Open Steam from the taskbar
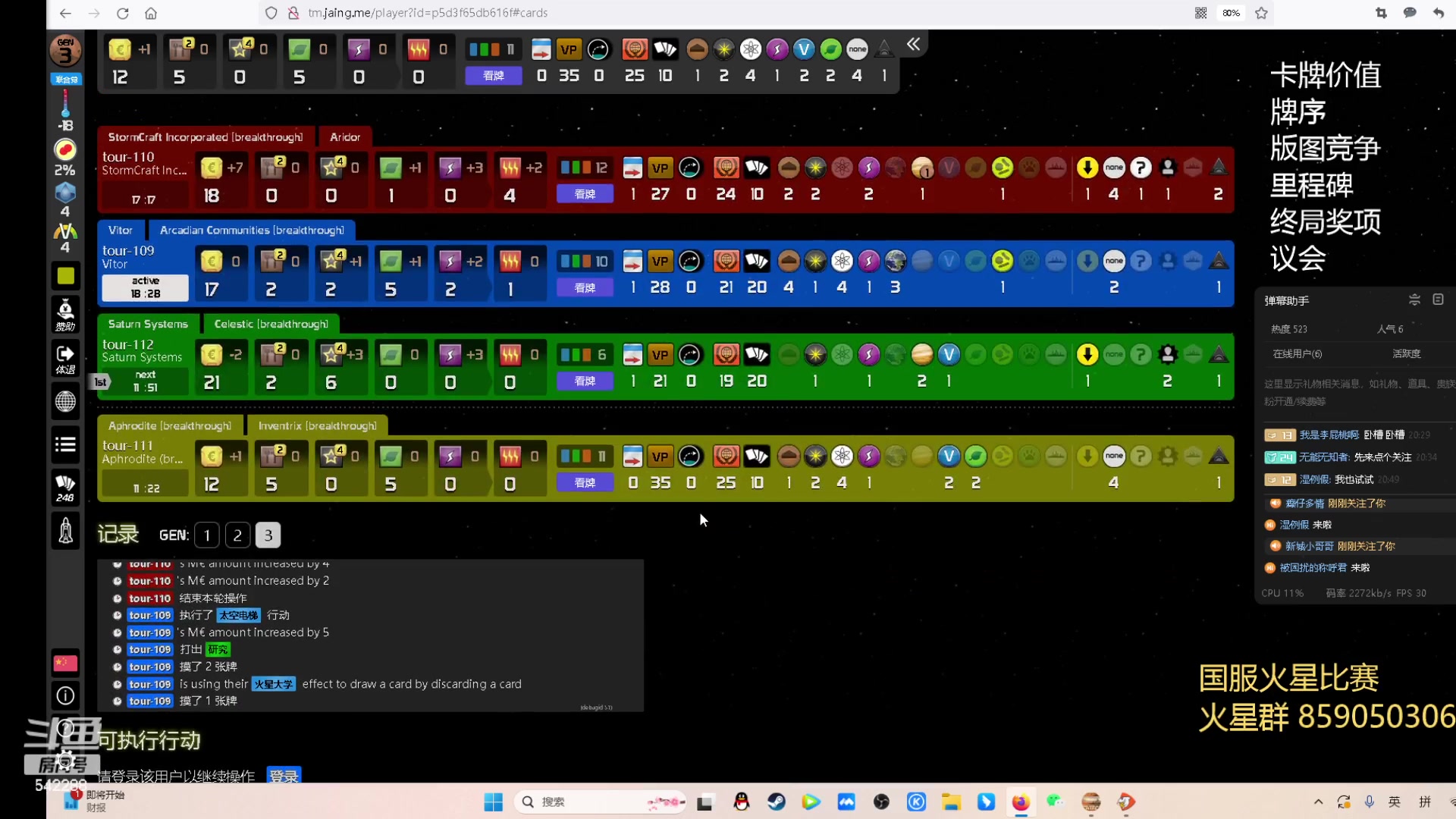Viewport: 1456px width, 819px height. tap(777, 802)
